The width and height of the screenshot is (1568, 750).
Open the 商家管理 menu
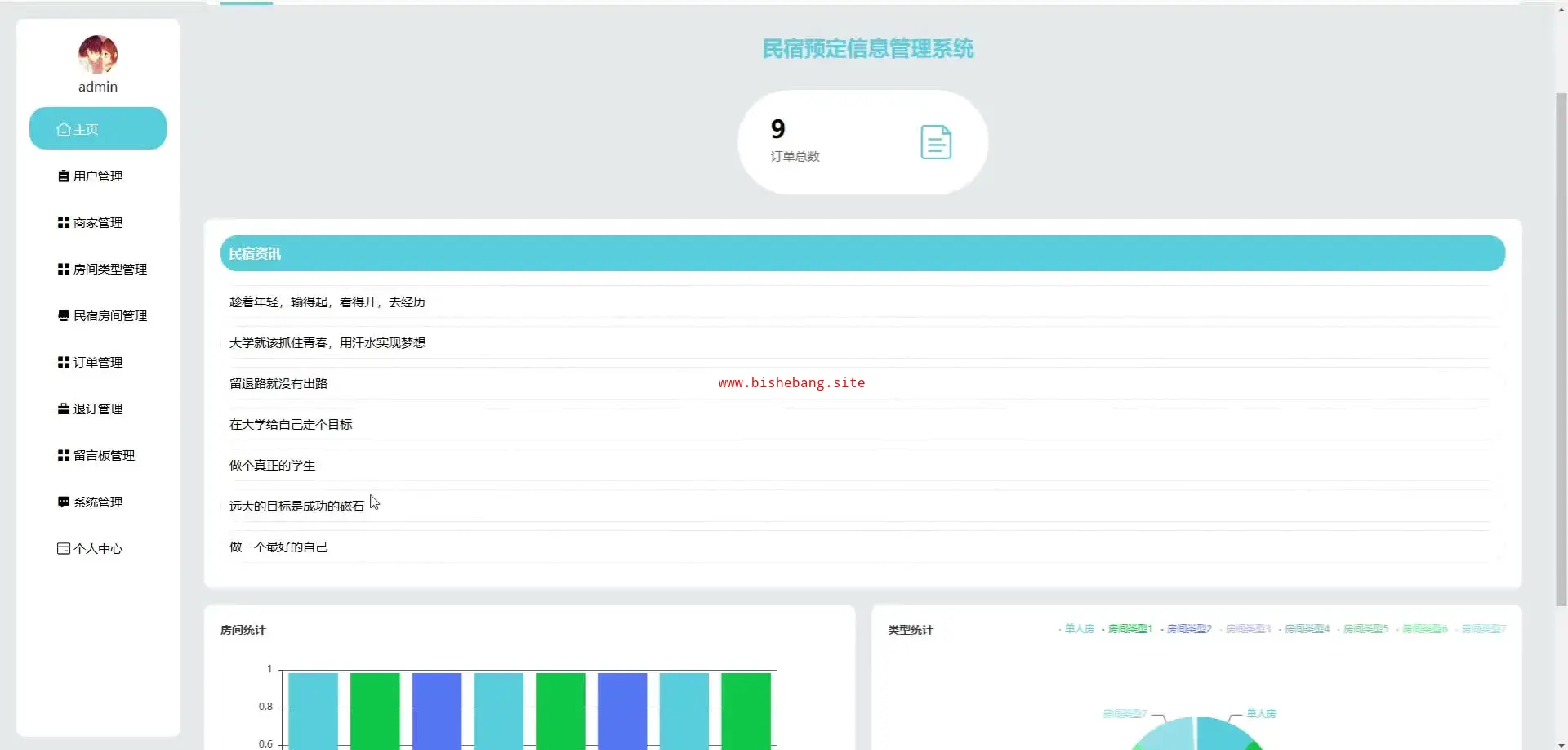click(98, 222)
